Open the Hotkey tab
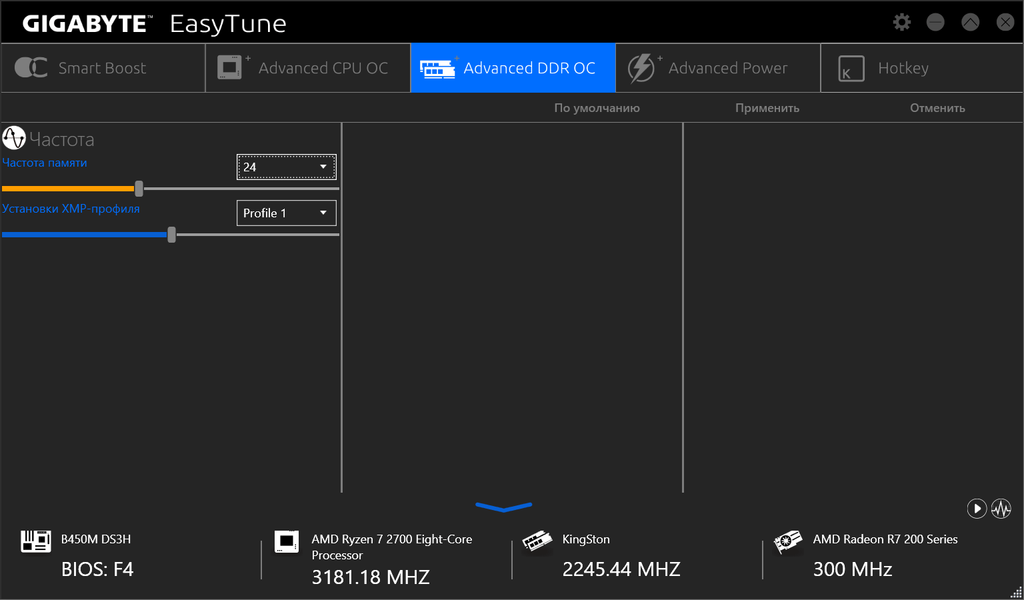1024x600 pixels. tap(921, 68)
